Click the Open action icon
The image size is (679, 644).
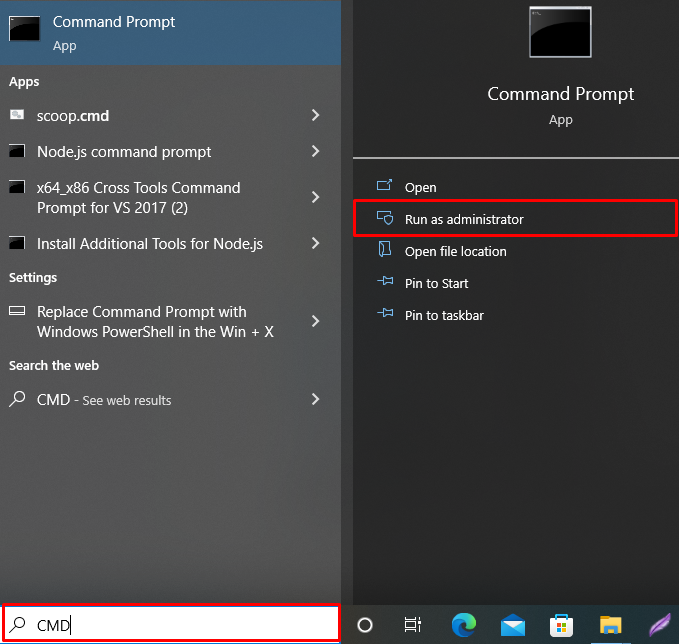pyautogui.click(x=385, y=185)
